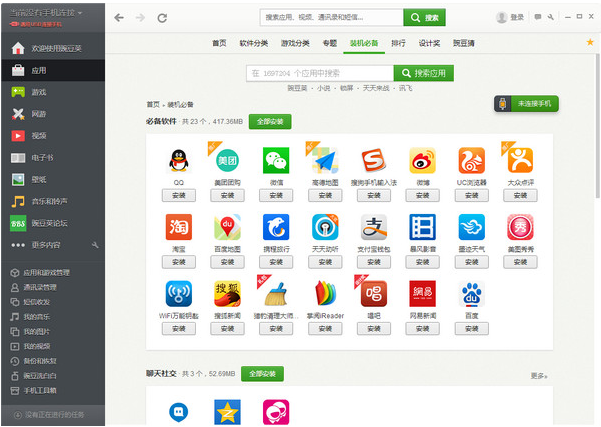Switch to the 排行 tab
Image resolution: width=601 pixels, height=427 pixels.
point(398,43)
